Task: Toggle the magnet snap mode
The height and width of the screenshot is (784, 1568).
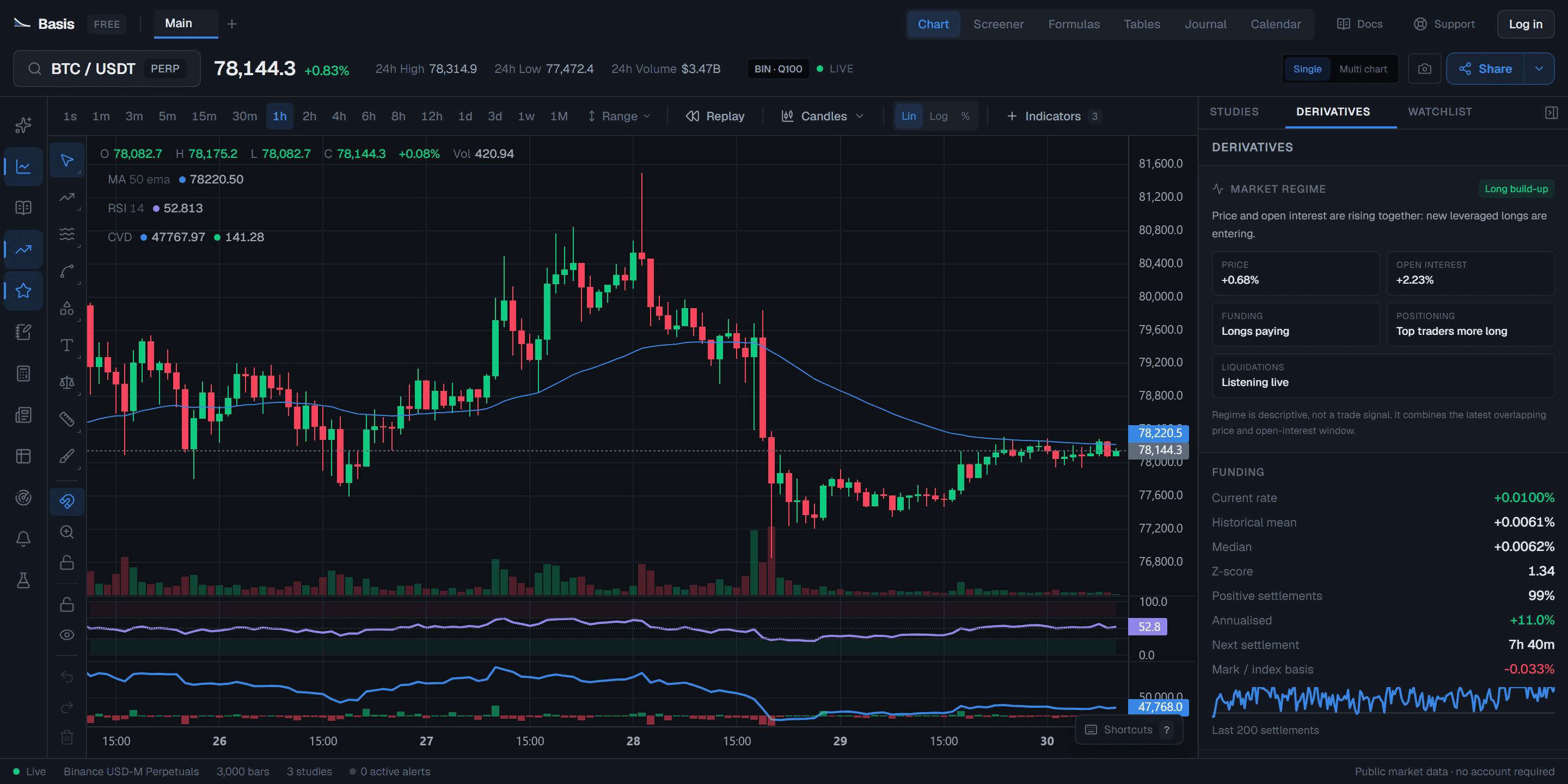Action: click(x=67, y=501)
